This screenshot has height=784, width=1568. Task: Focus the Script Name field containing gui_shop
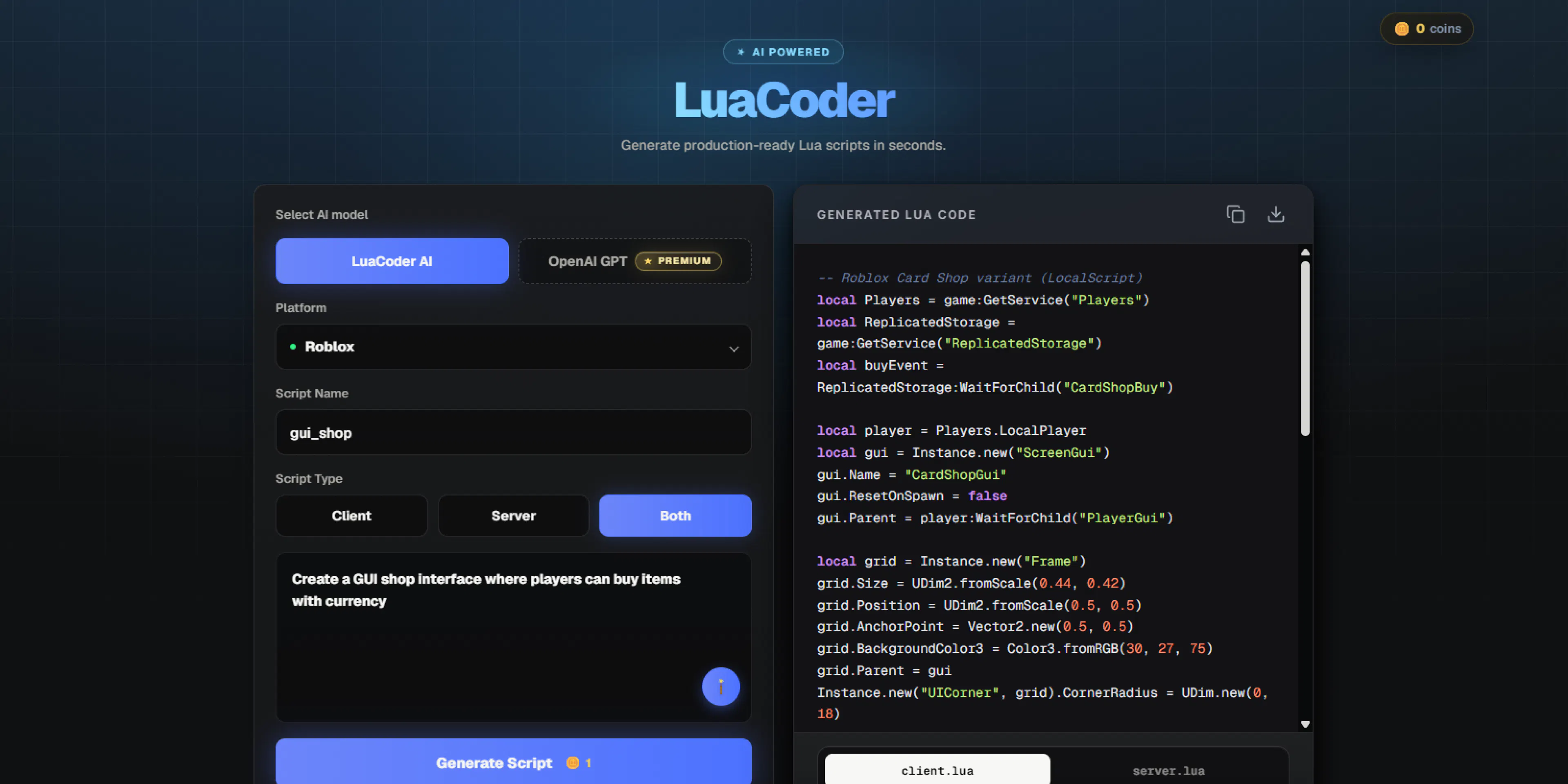point(513,432)
